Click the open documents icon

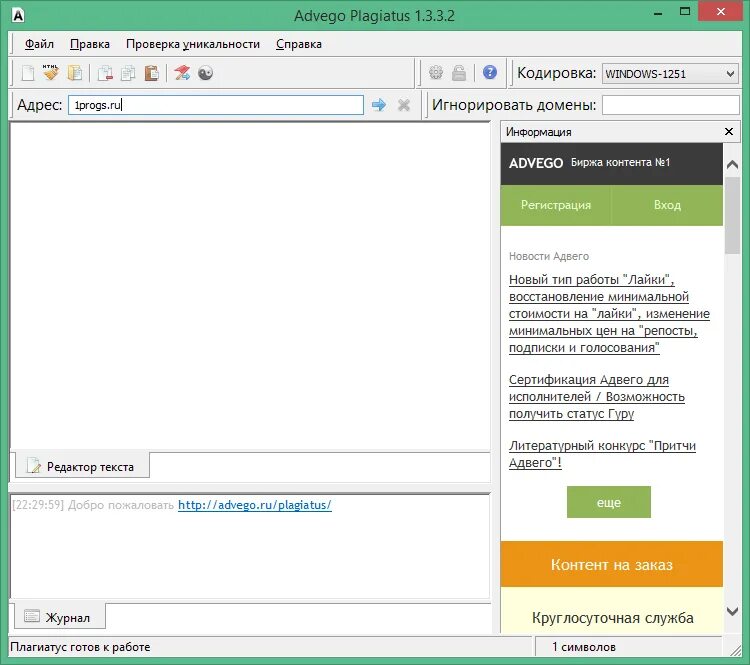click(75, 73)
